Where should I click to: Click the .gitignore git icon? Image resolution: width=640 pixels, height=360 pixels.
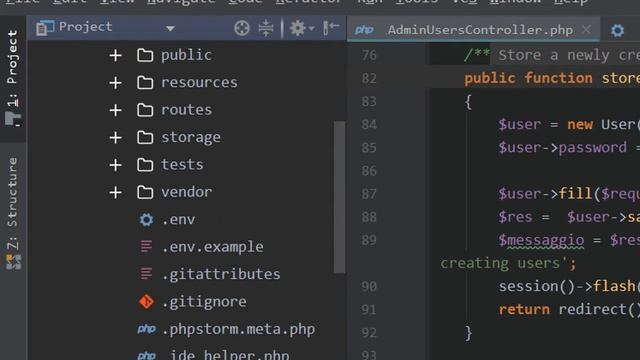146,302
